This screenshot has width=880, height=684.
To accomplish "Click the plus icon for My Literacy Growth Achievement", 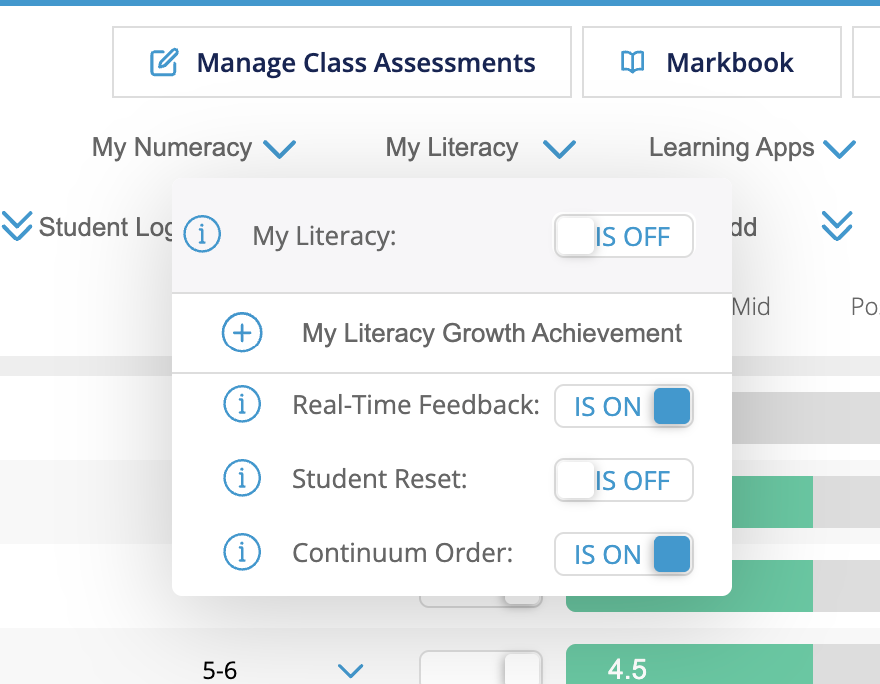I will (x=242, y=332).
